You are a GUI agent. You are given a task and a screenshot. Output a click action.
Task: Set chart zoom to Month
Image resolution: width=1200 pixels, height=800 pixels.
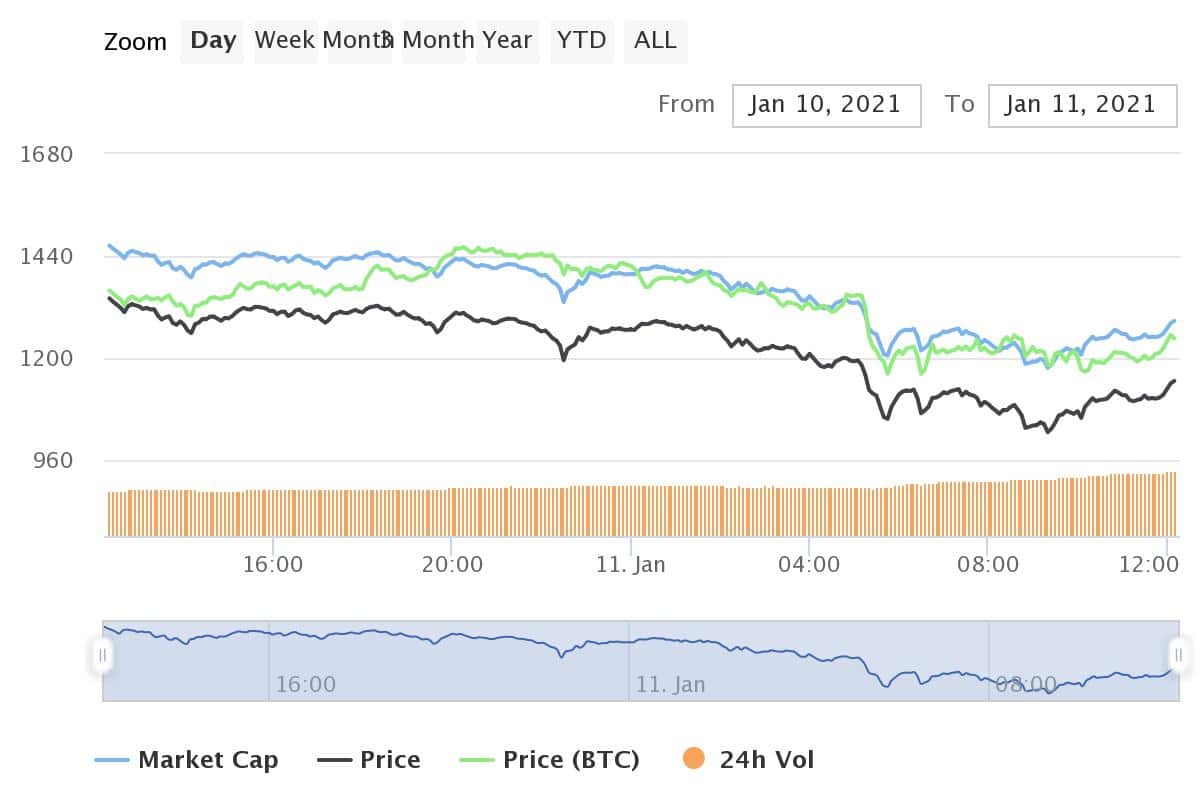click(x=355, y=41)
